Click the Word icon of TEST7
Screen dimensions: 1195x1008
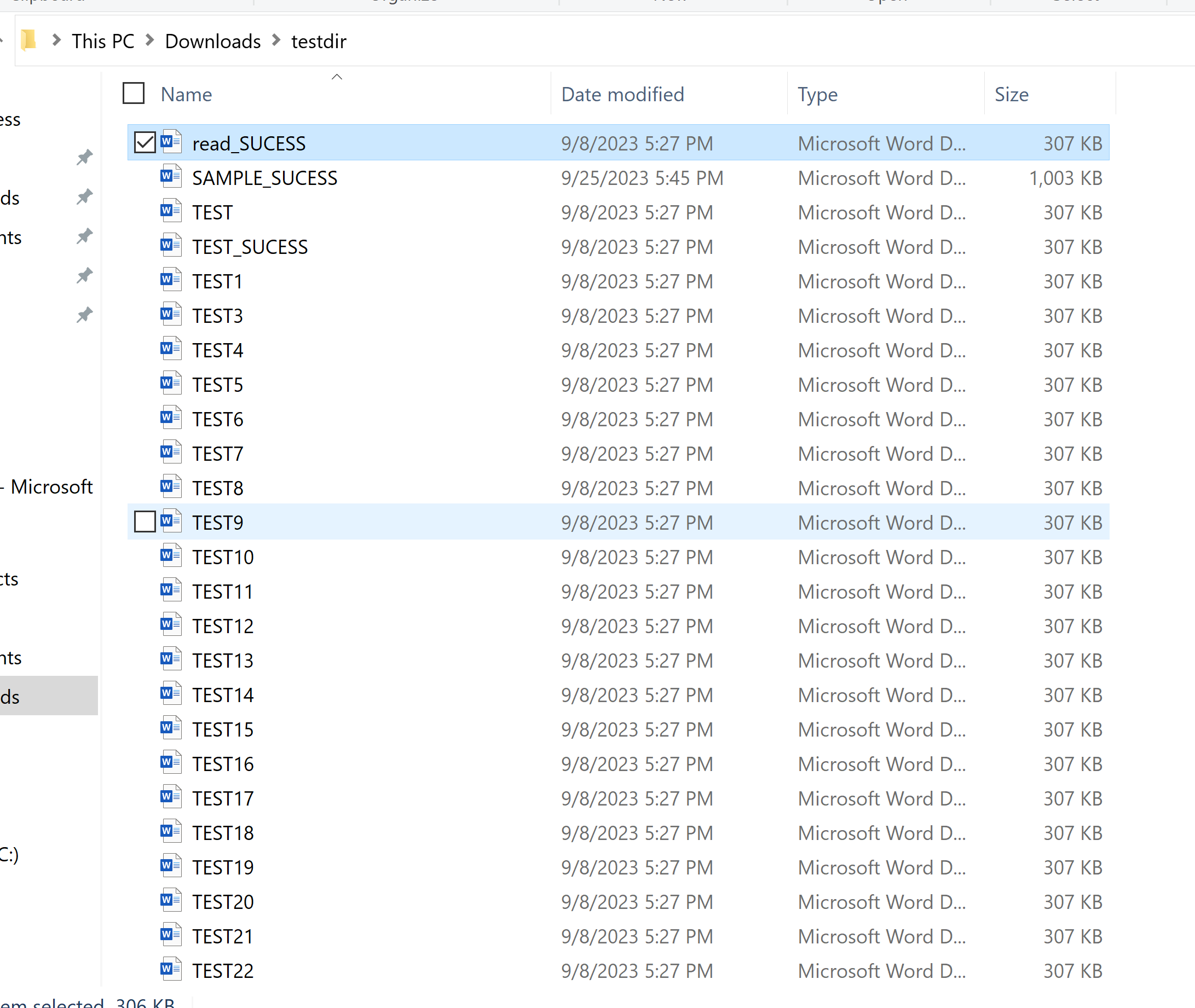click(x=171, y=452)
